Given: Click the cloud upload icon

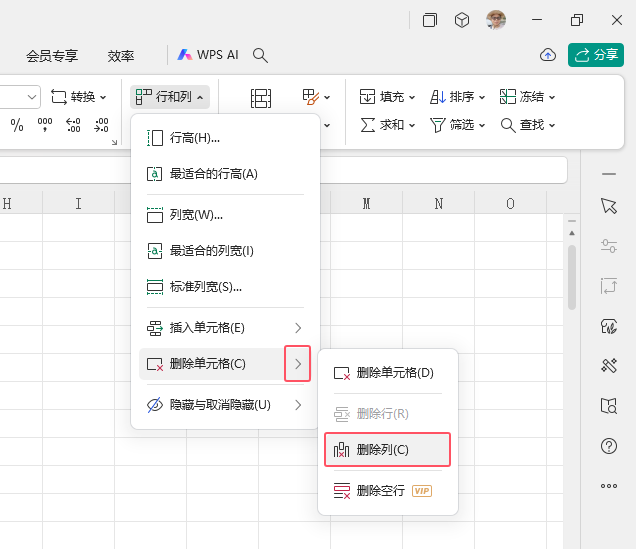Looking at the screenshot, I should click(x=548, y=55).
